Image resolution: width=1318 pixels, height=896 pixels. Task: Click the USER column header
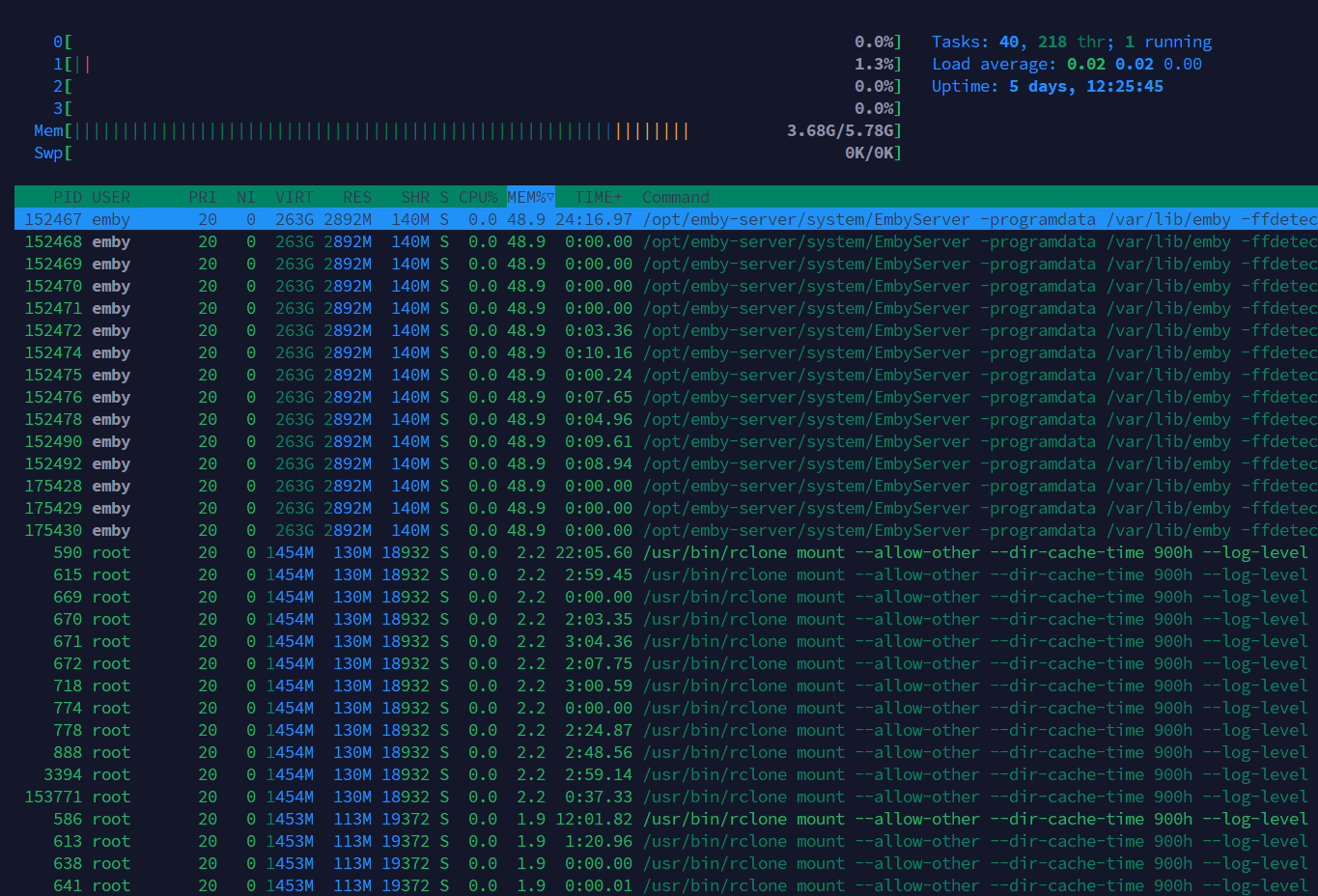(x=111, y=197)
